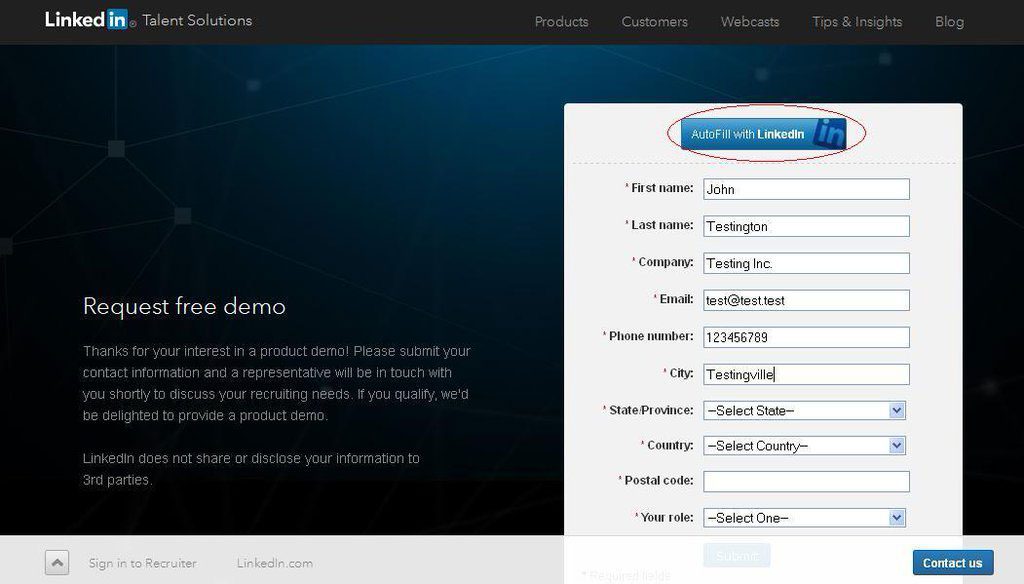
Task: Select the Email input field
Action: click(x=806, y=300)
